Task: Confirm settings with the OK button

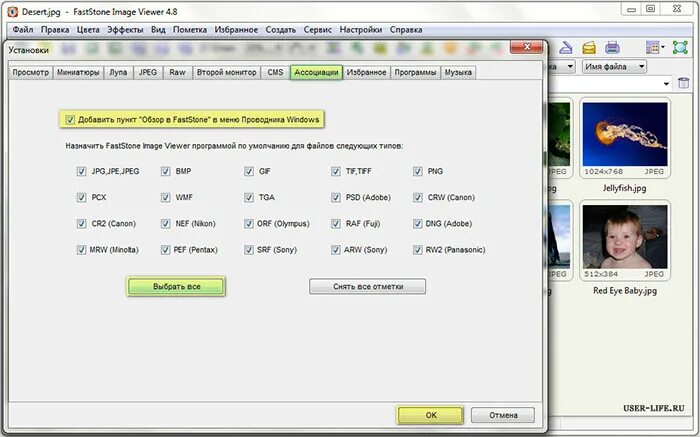Action: point(430,415)
